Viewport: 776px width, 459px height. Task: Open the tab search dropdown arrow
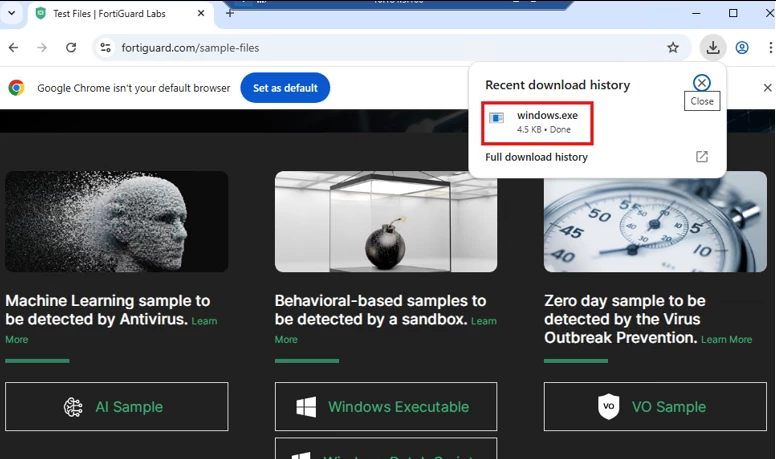pos(11,13)
